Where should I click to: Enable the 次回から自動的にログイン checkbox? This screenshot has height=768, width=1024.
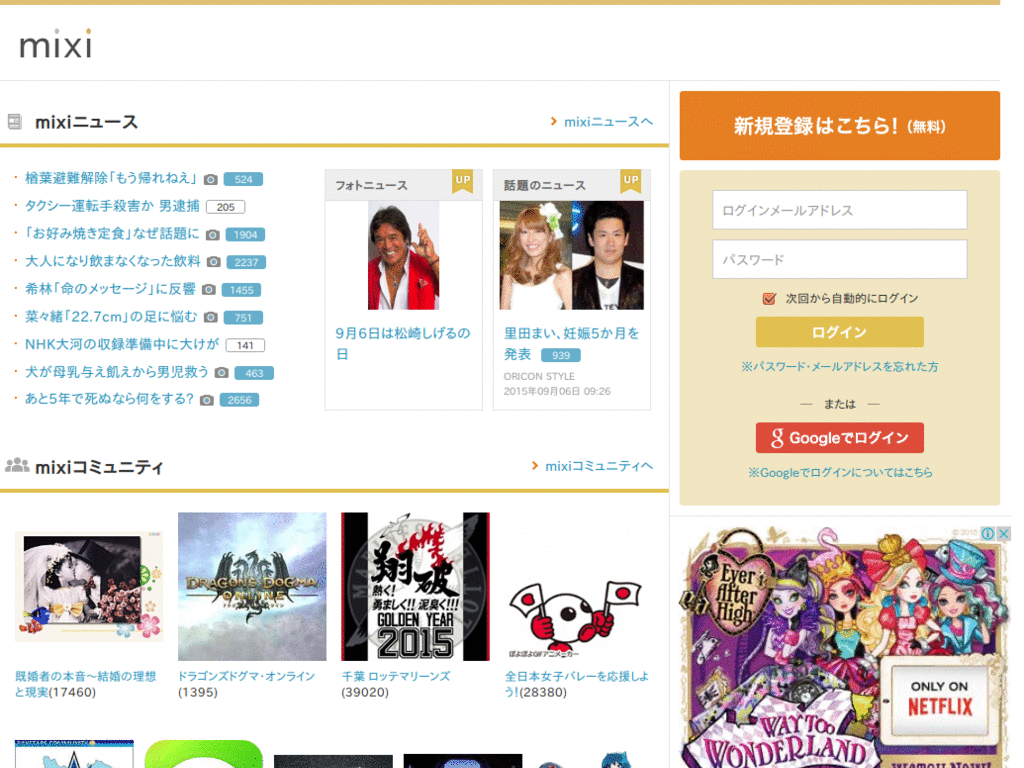767,298
